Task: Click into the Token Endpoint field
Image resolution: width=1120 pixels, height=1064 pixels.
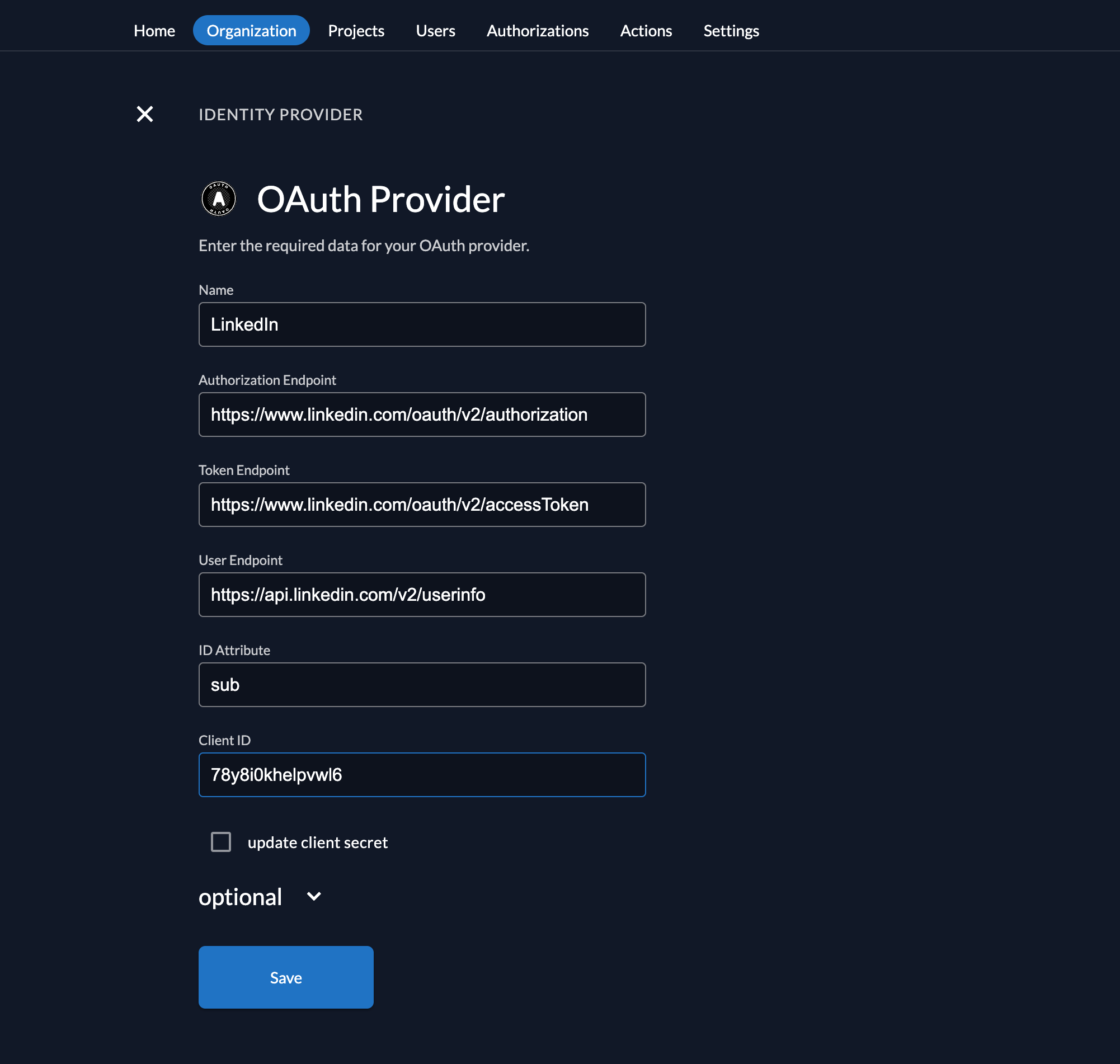Action: [422, 505]
